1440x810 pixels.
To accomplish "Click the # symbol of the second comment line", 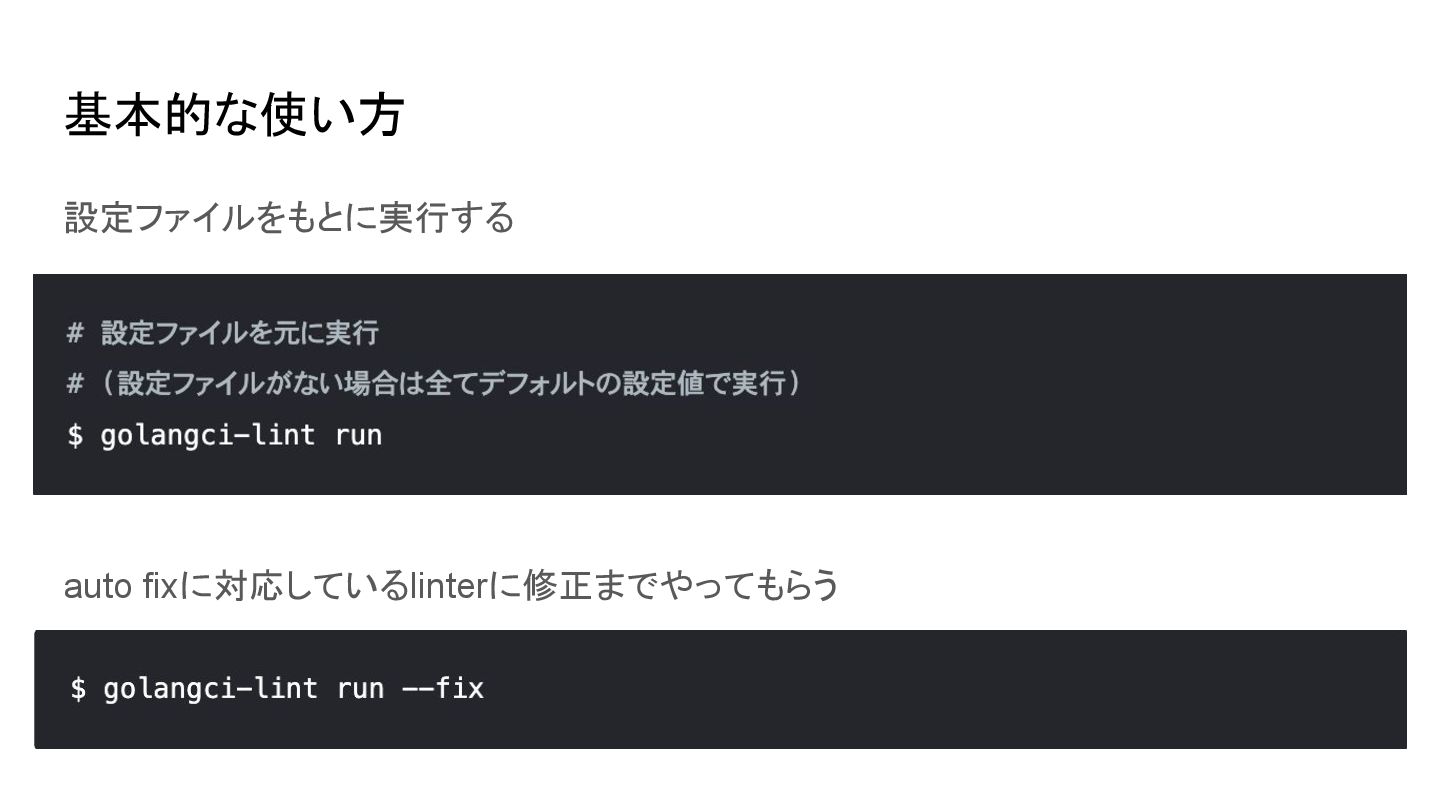I will [x=75, y=383].
